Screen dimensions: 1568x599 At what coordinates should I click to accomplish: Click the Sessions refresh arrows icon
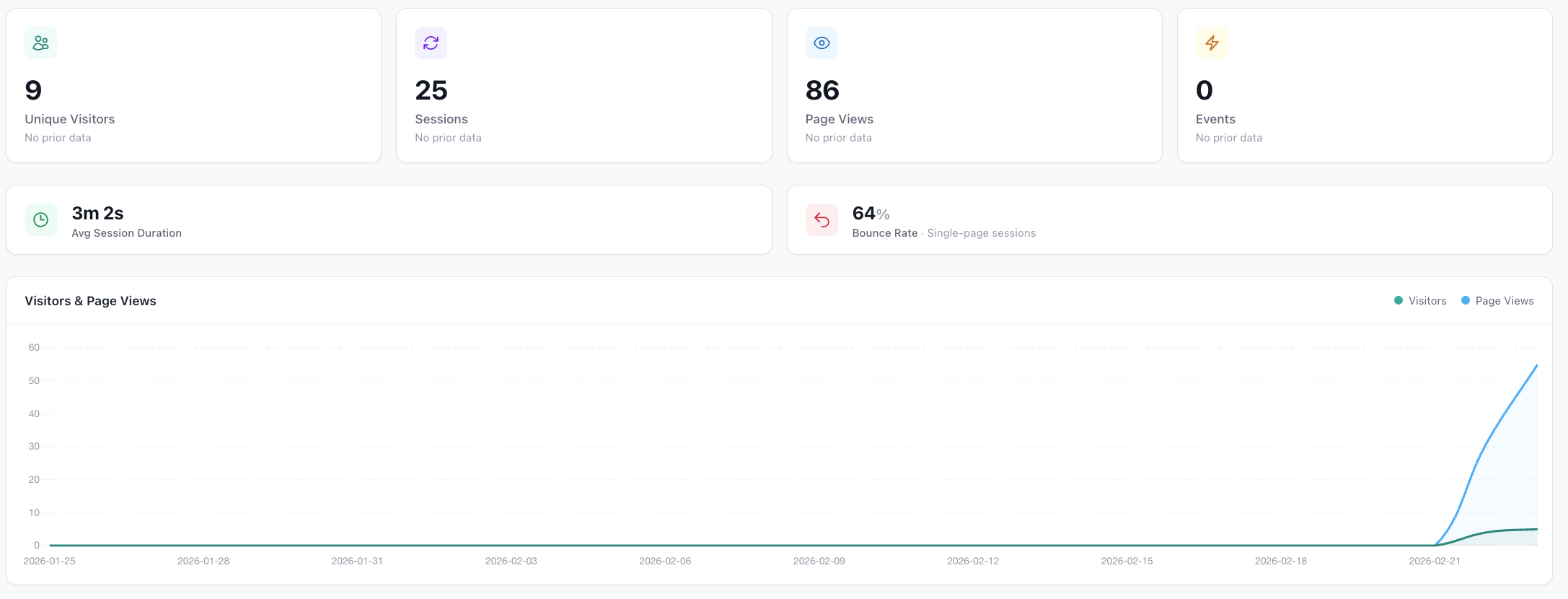click(431, 43)
